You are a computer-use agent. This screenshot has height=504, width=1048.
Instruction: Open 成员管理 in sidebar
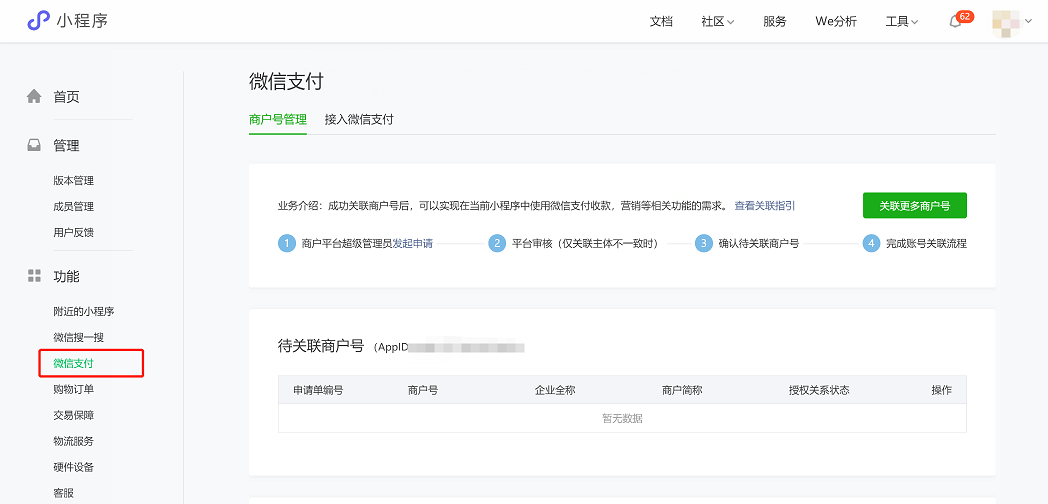74,207
